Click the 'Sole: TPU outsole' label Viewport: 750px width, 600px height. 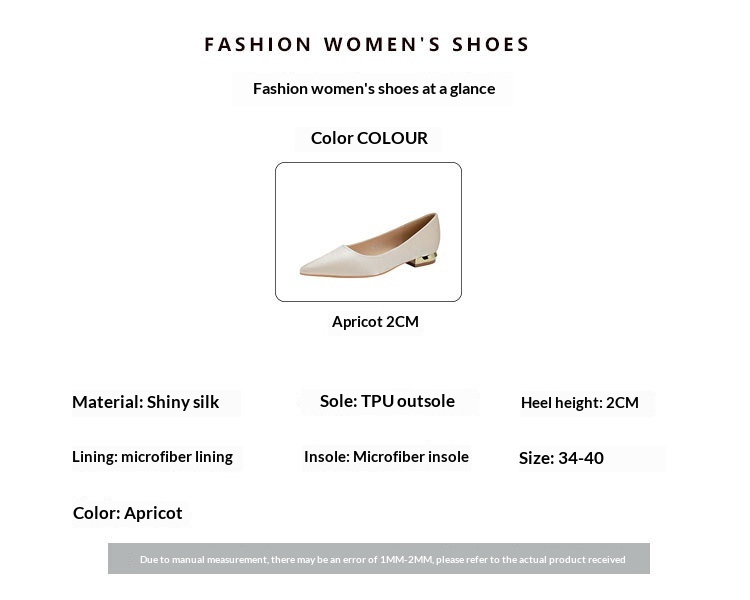(x=387, y=401)
